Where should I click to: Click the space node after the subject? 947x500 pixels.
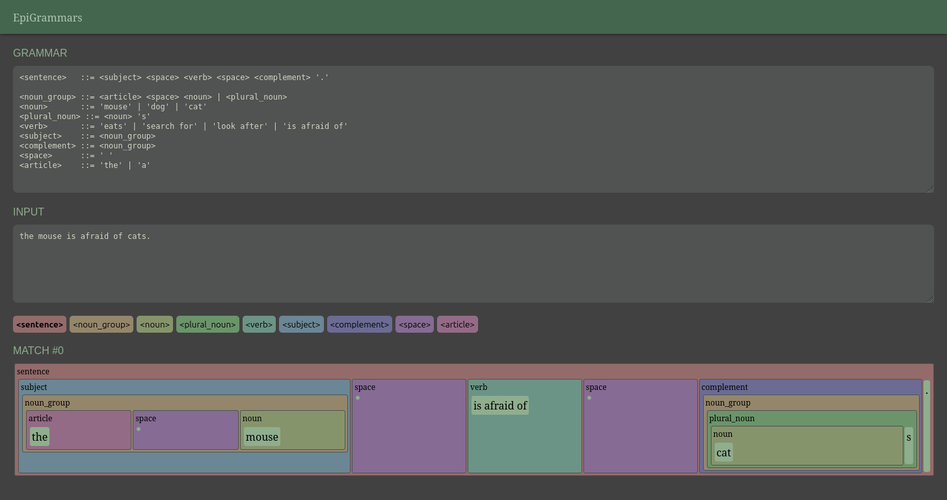point(409,426)
